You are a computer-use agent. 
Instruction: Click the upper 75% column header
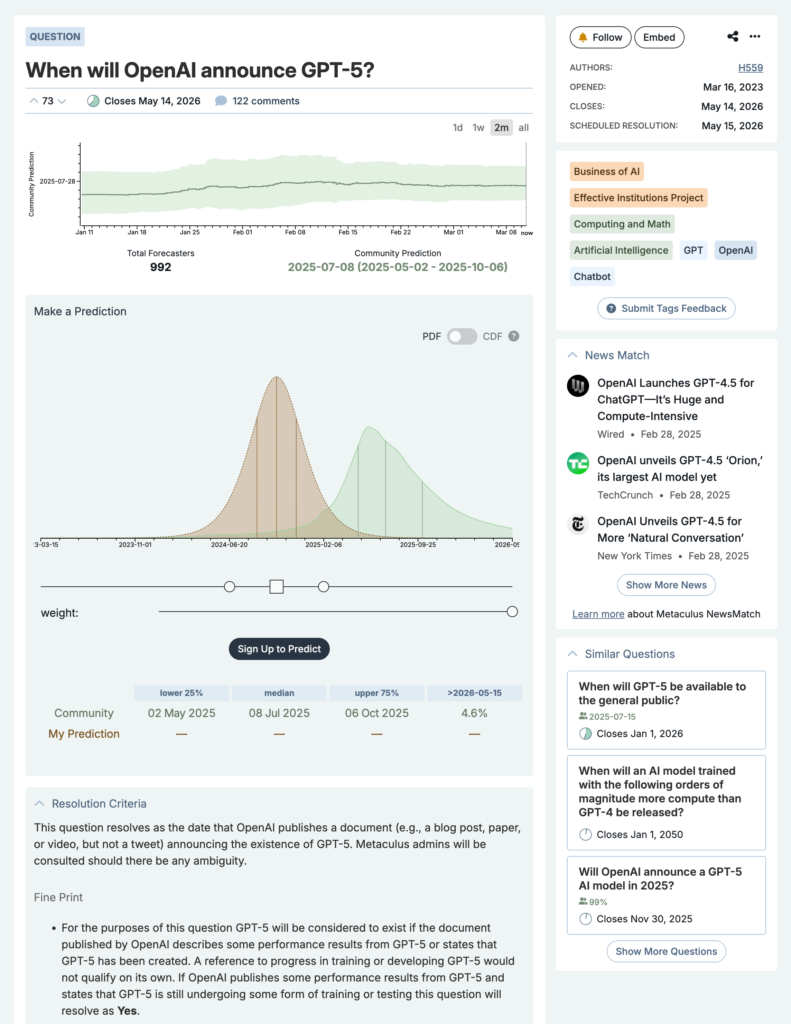point(377,693)
